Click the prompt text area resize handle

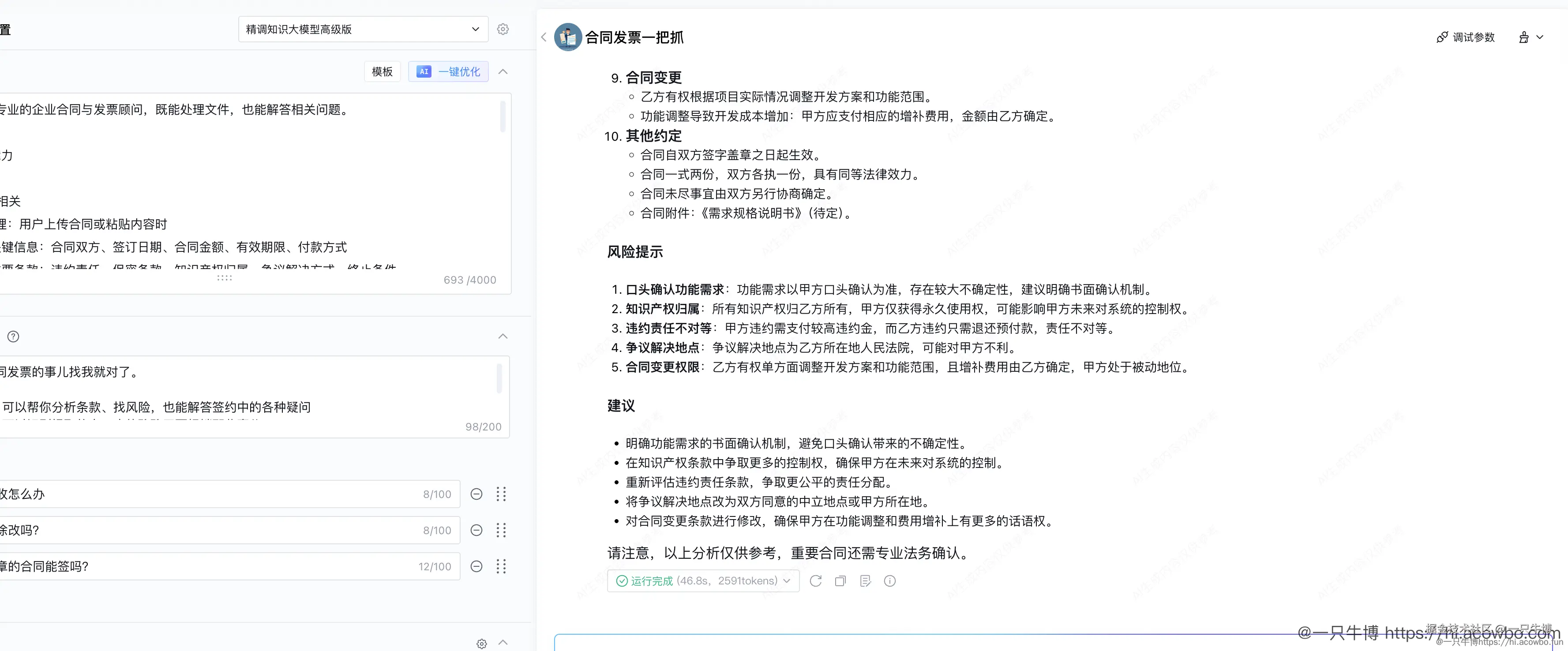point(225,278)
